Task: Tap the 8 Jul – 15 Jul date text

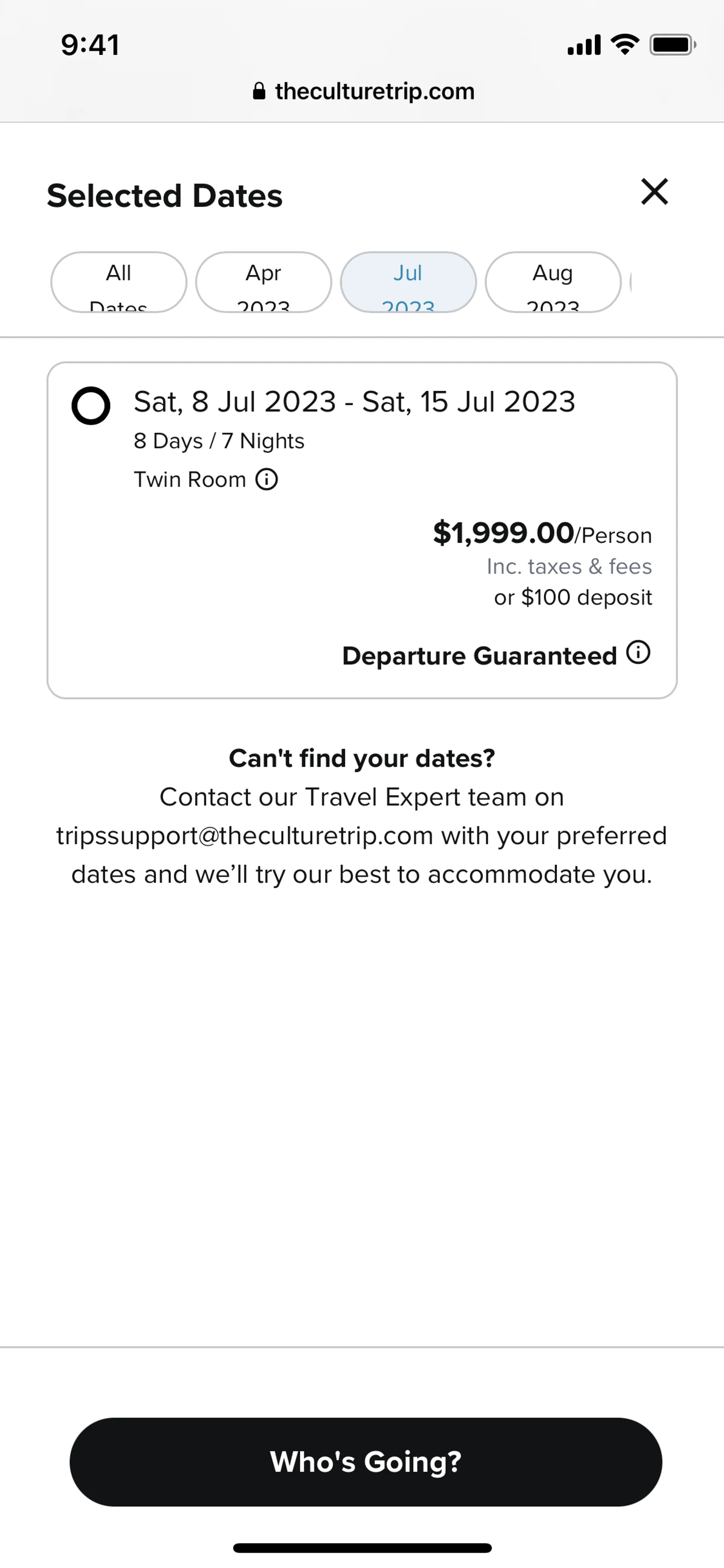Action: pos(354,402)
